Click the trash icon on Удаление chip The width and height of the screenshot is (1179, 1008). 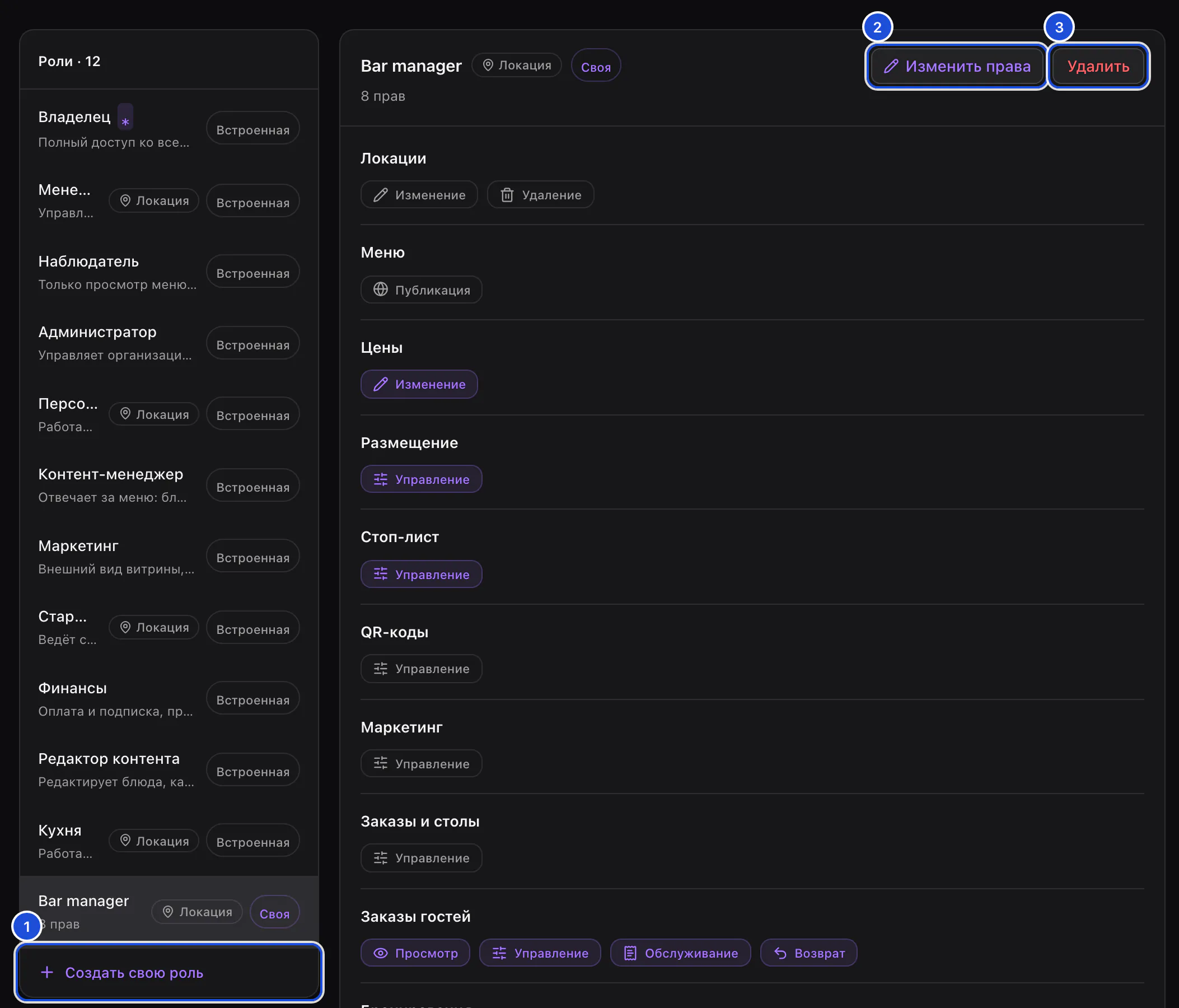click(x=507, y=195)
